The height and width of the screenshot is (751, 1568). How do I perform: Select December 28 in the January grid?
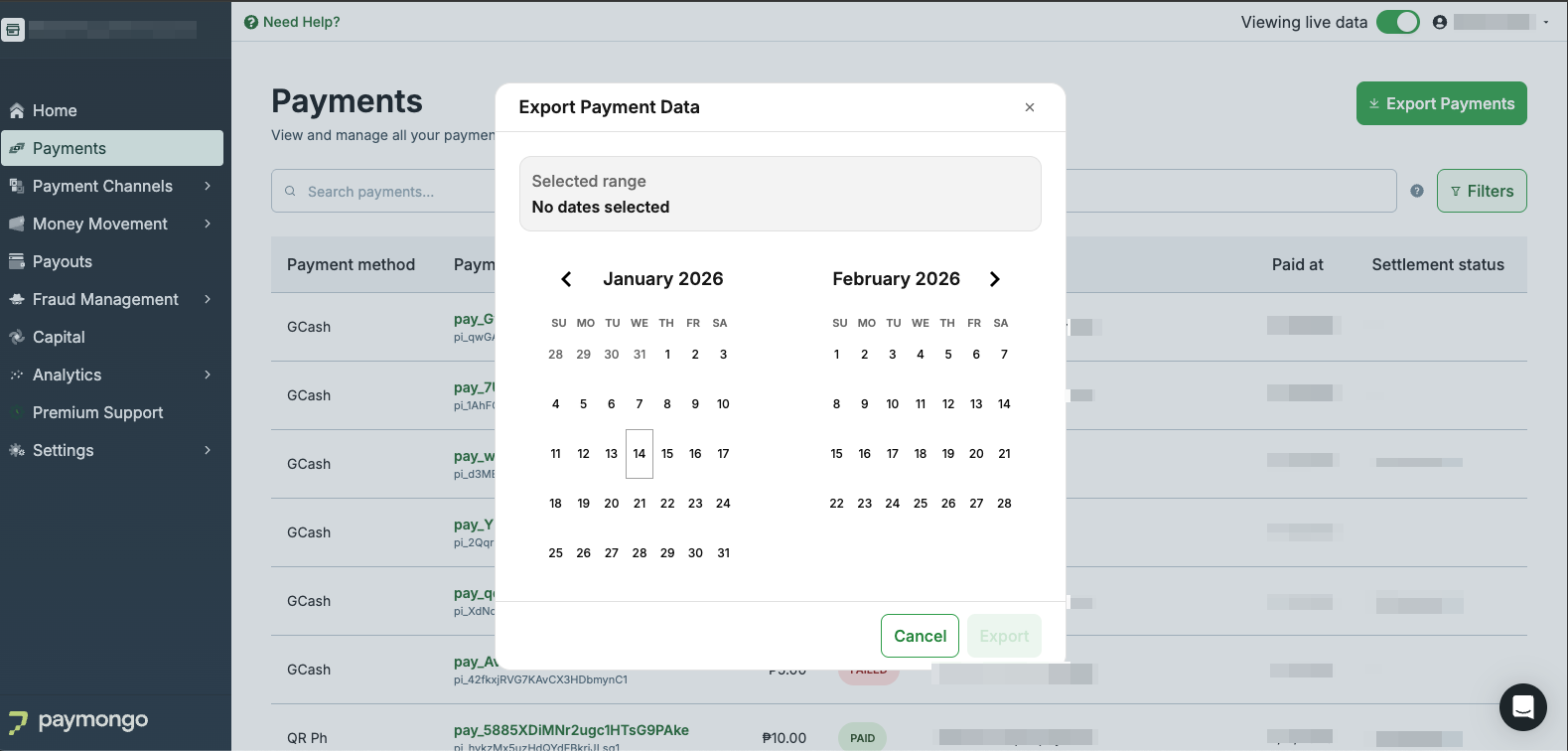tap(555, 355)
